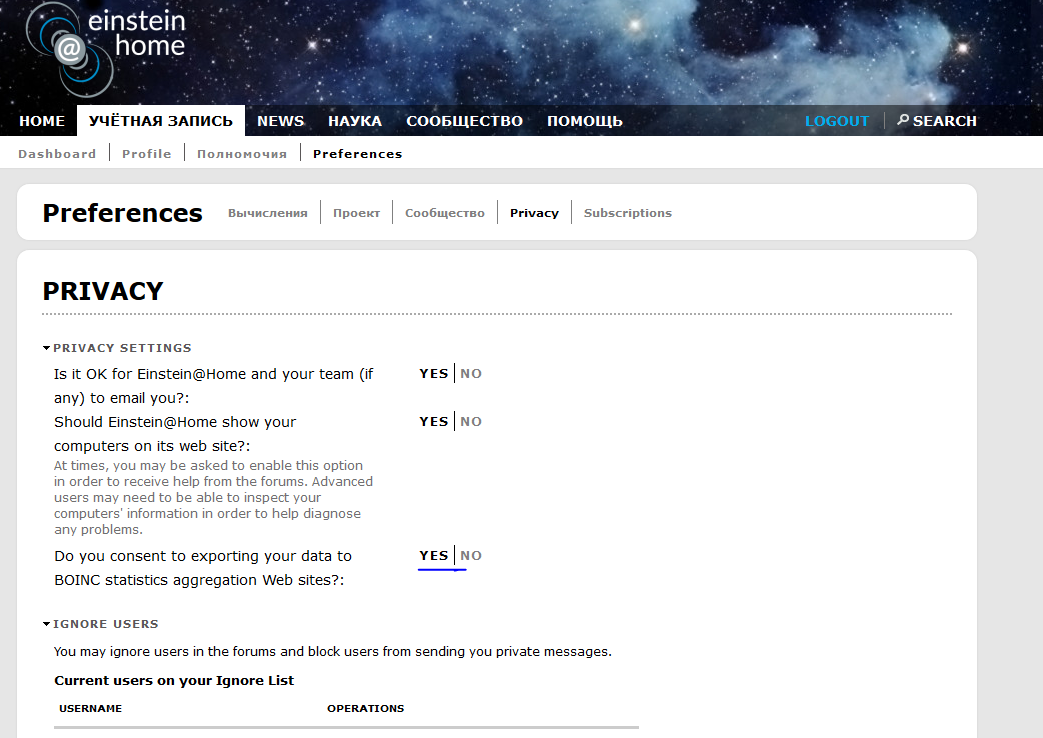Open the НАУКА menu

click(x=355, y=121)
